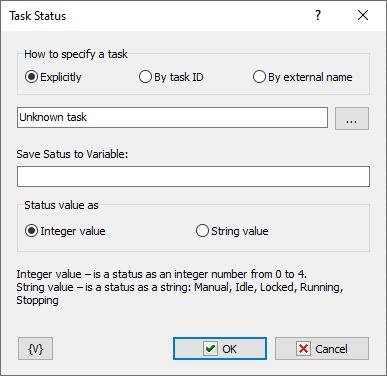Screen dimensions: 387x376
Task: Close the Task Status dialog
Action: coord(363,15)
